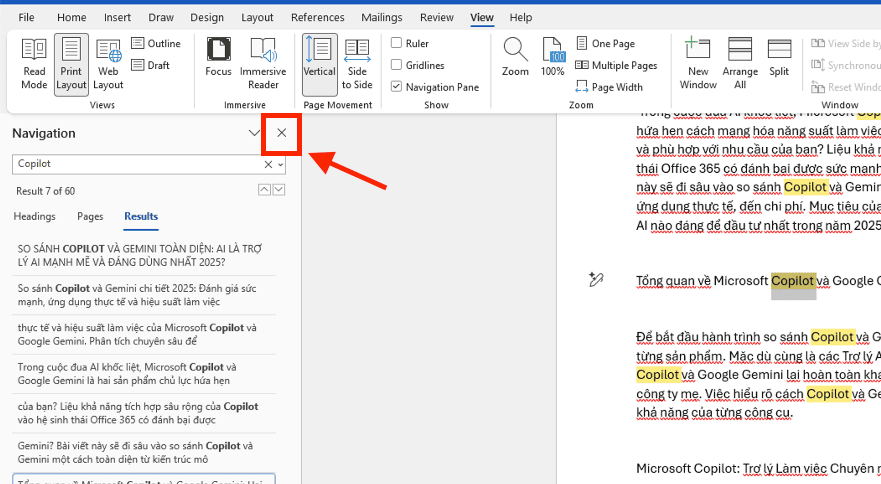Click highlighted Copilot in 'Tổng quan về Microsoft' heading
Viewport: 881px width, 484px height.
792,281
